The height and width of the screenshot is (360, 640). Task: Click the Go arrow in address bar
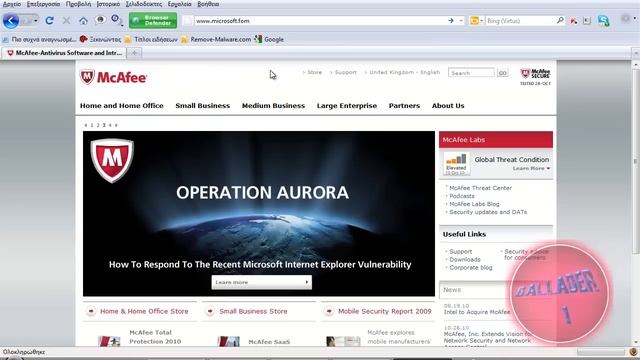point(451,20)
